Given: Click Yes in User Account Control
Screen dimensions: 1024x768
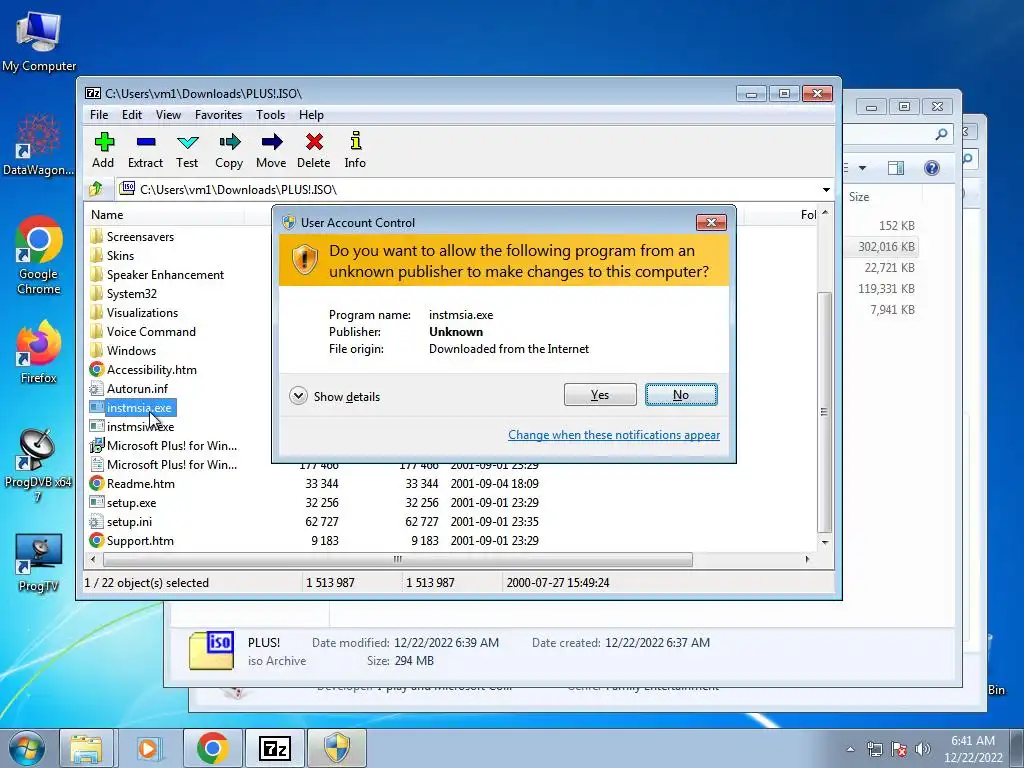Looking at the screenshot, I should click(600, 394).
